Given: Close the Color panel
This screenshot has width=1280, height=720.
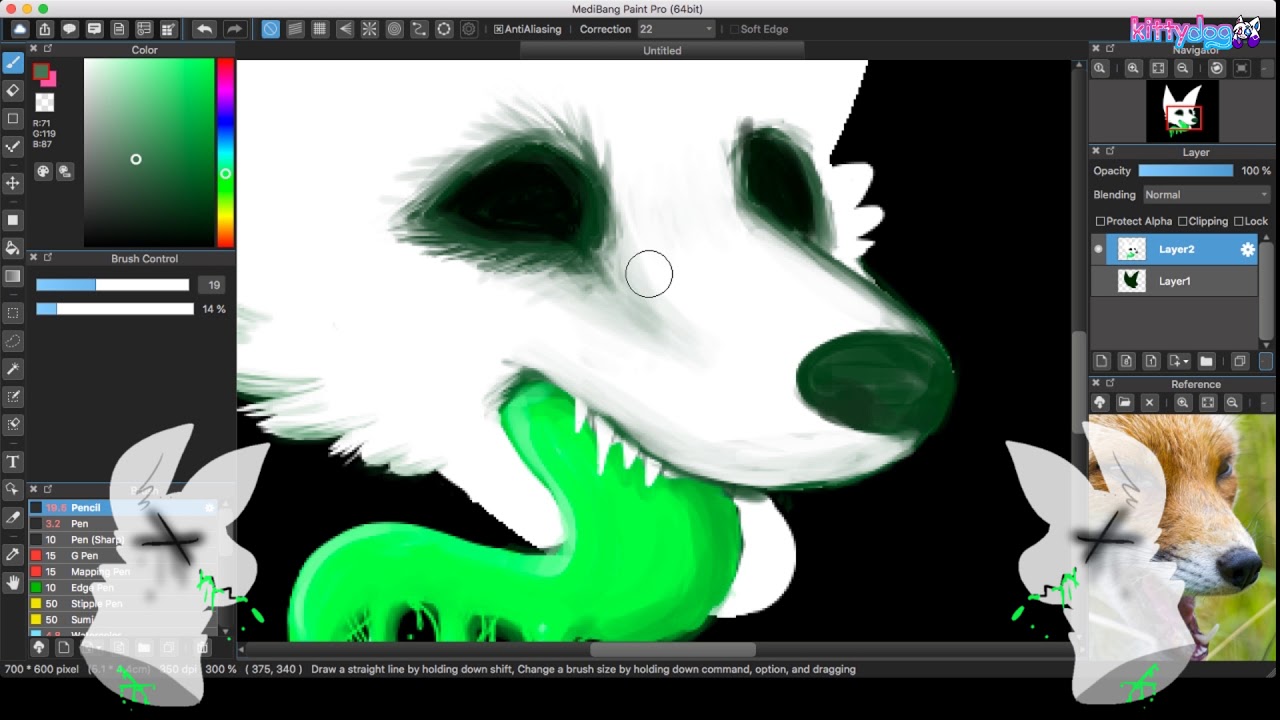Looking at the screenshot, I should click(x=33, y=49).
